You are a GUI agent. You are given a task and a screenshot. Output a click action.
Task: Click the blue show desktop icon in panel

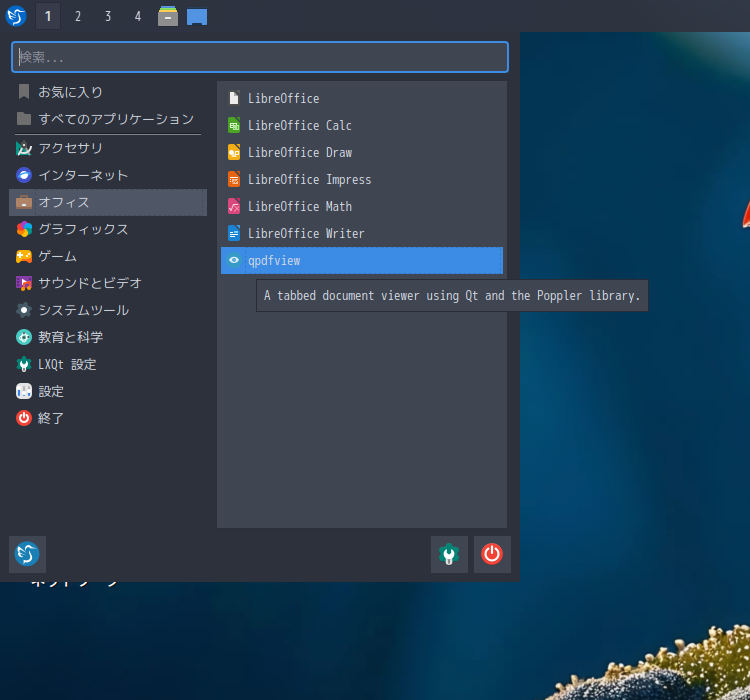click(197, 17)
